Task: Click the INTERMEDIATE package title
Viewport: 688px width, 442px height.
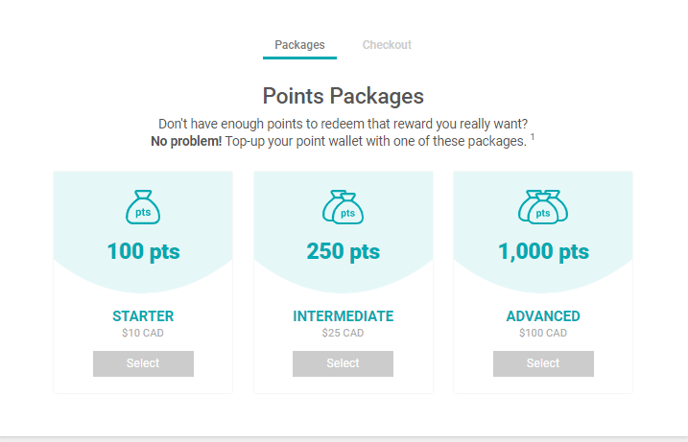Action: pos(343,316)
